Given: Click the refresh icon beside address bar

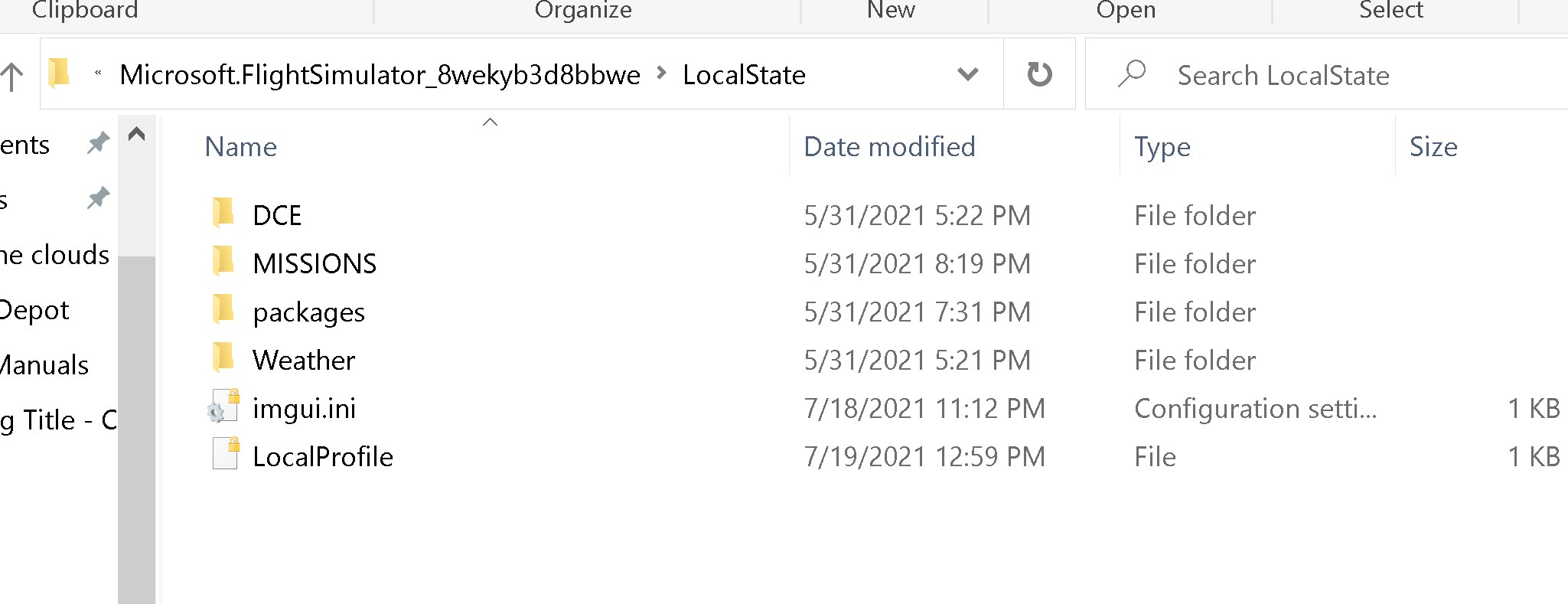Looking at the screenshot, I should [x=1039, y=74].
